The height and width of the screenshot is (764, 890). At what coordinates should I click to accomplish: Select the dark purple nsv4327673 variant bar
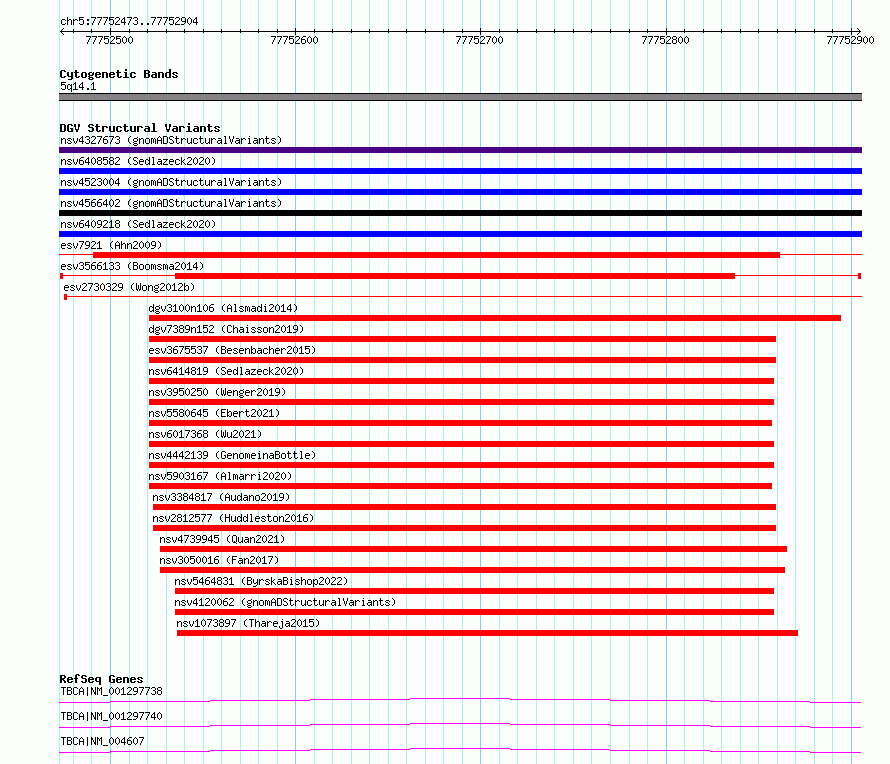[x=460, y=150]
